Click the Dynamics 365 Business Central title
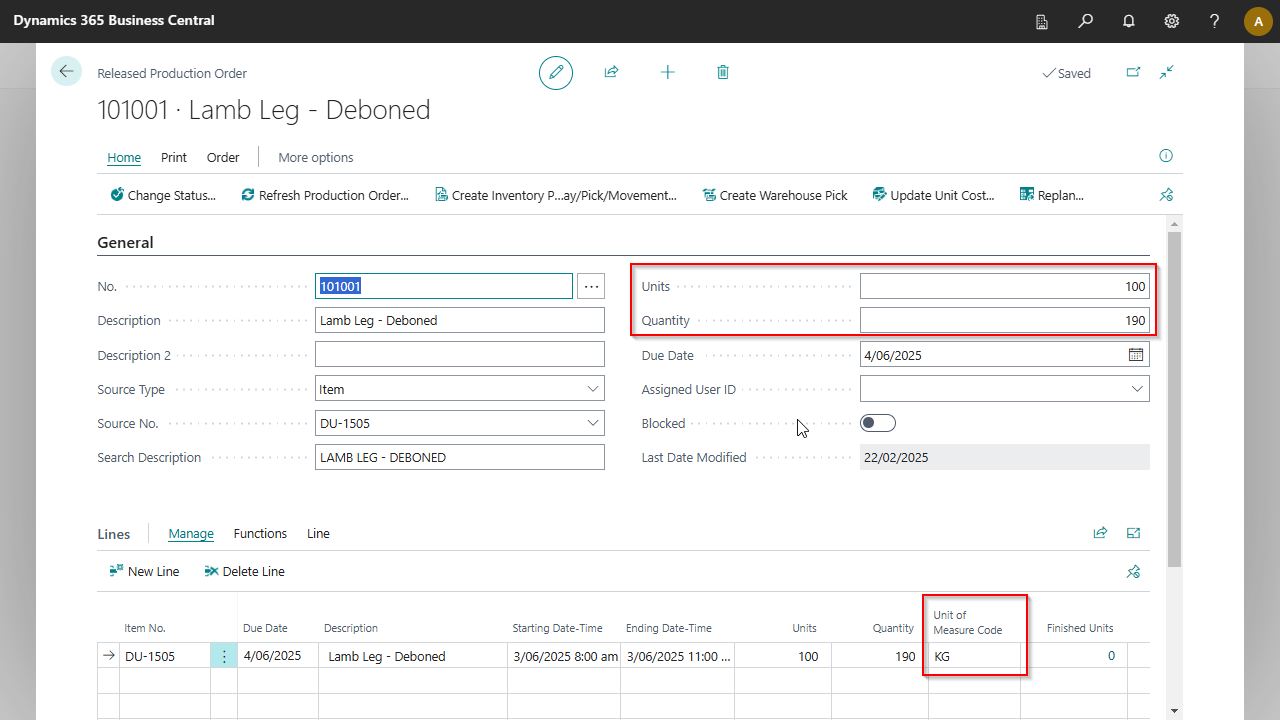 coord(114,20)
